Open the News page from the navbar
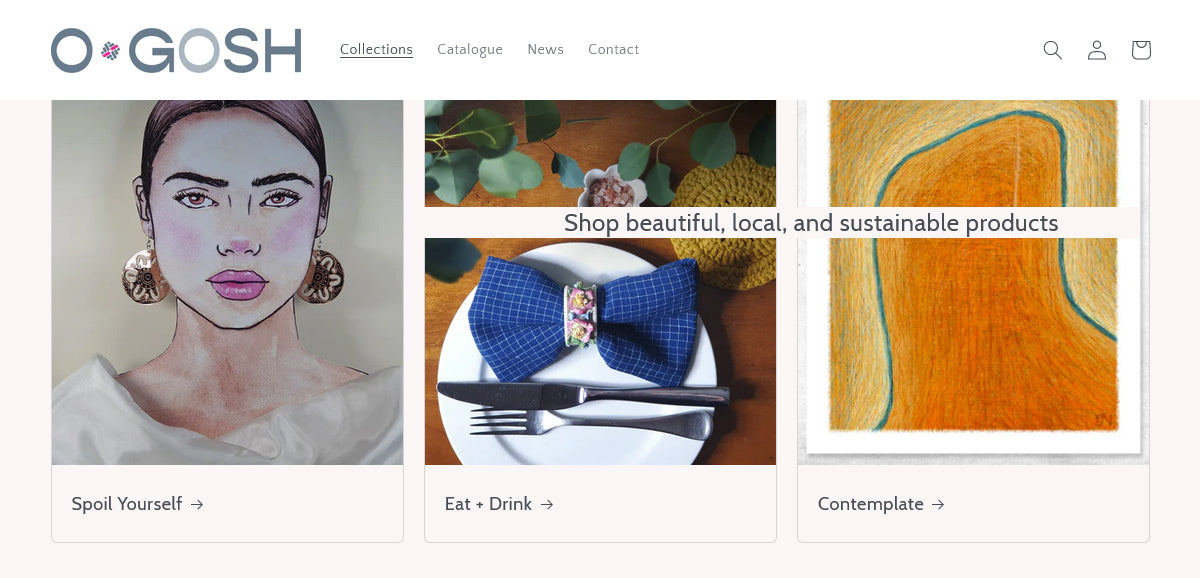The height and width of the screenshot is (578, 1200). coord(545,49)
